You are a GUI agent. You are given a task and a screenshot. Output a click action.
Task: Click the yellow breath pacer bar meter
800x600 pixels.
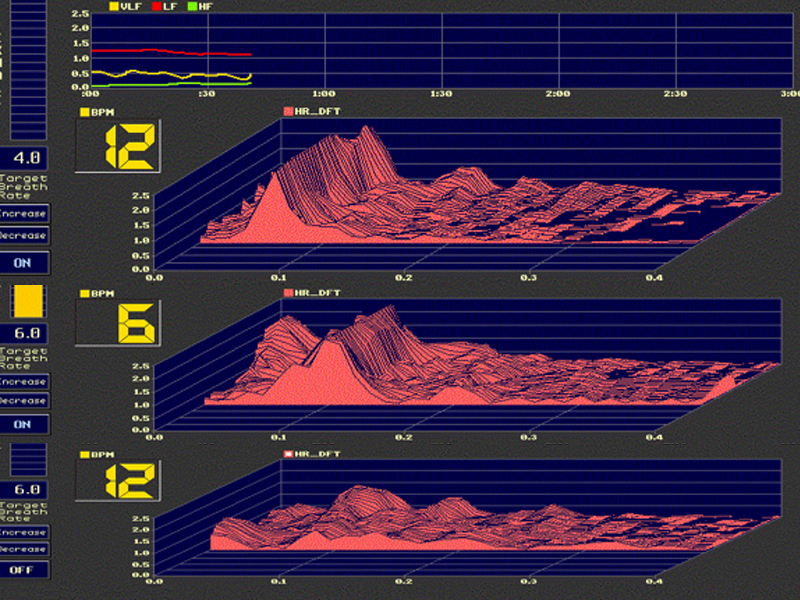(28, 301)
